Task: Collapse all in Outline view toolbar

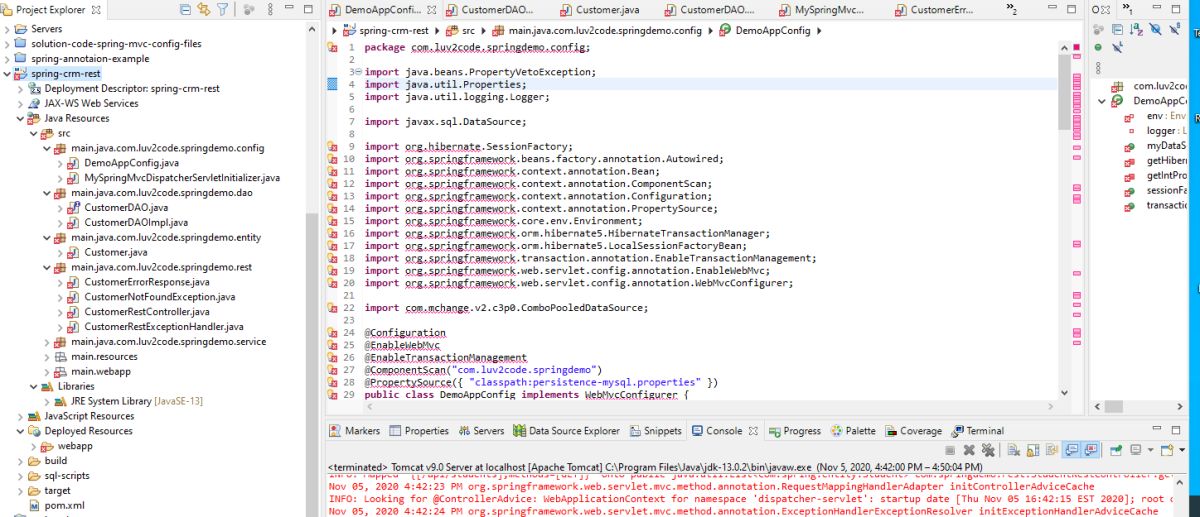Action: [1118, 29]
